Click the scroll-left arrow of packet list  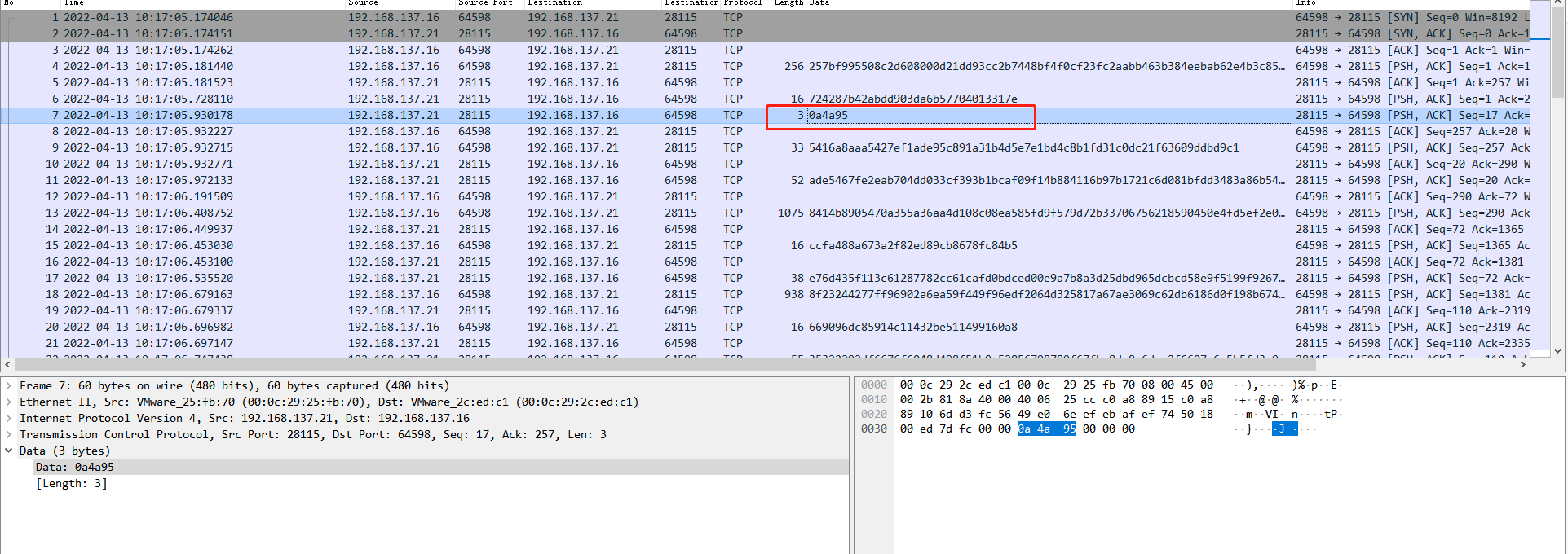8,364
